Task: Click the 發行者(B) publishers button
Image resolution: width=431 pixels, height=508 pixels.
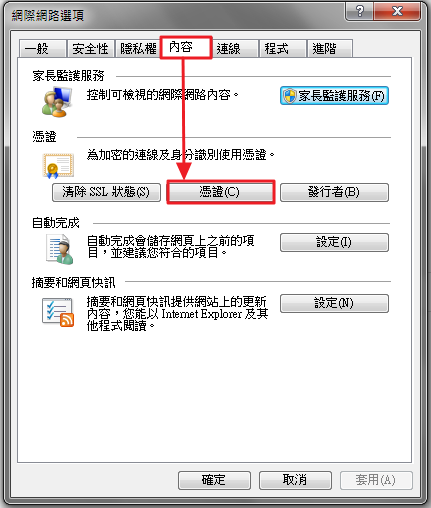Action: pos(334,192)
